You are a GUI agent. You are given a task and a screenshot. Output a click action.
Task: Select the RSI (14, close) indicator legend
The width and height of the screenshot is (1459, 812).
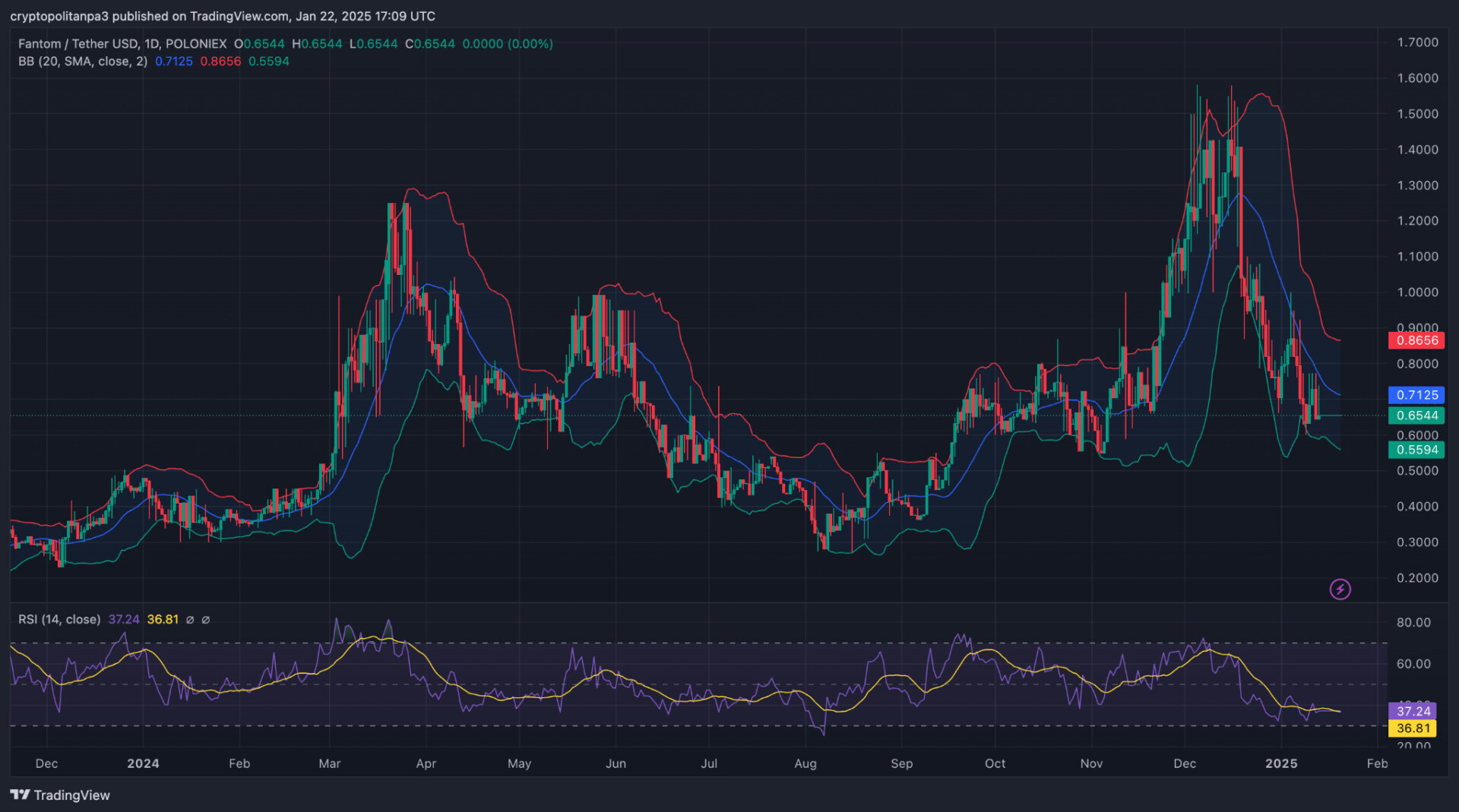point(59,620)
